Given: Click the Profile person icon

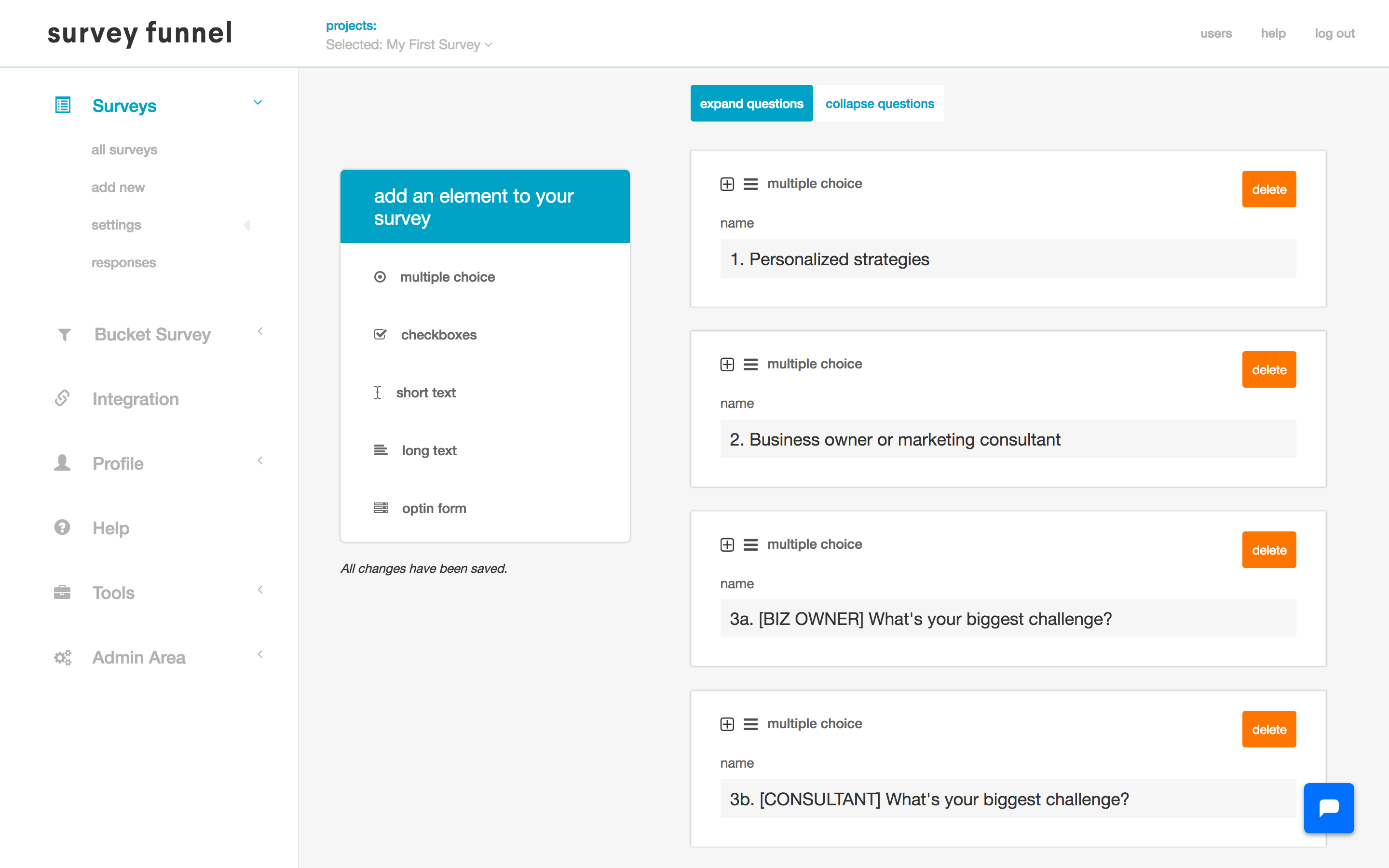Looking at the screenshot, I should tap(62, 463).
